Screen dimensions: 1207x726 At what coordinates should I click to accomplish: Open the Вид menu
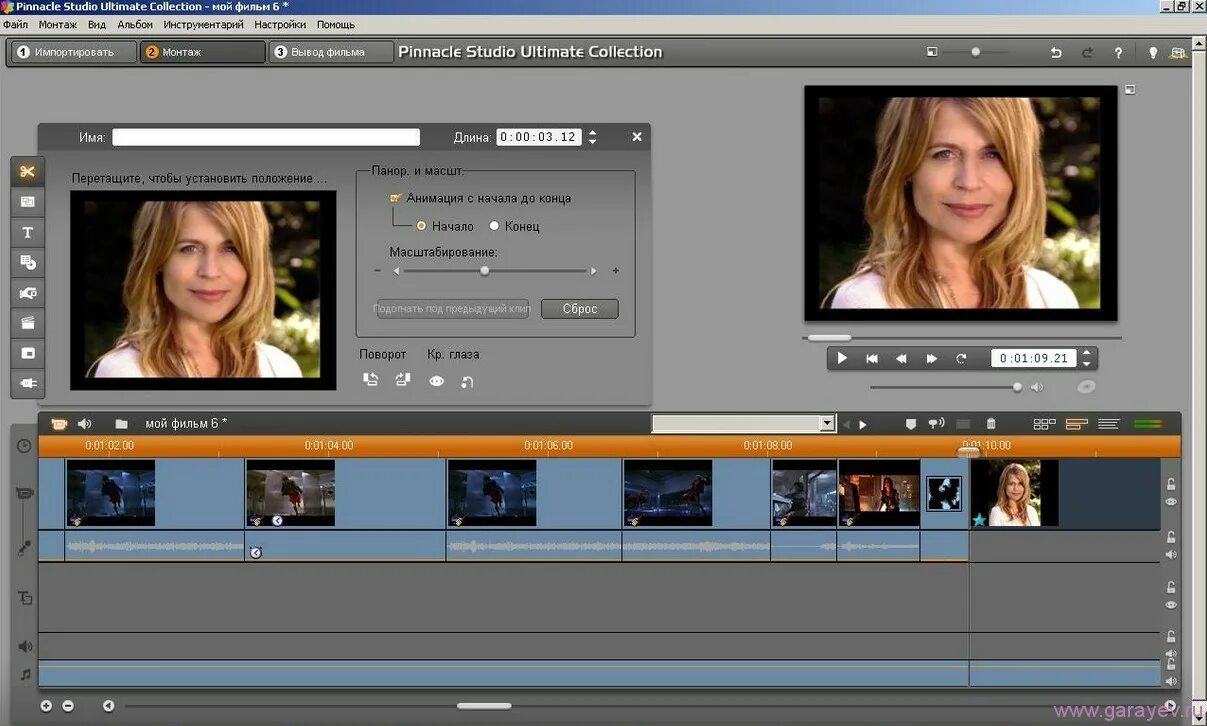(x=97, y=24)
